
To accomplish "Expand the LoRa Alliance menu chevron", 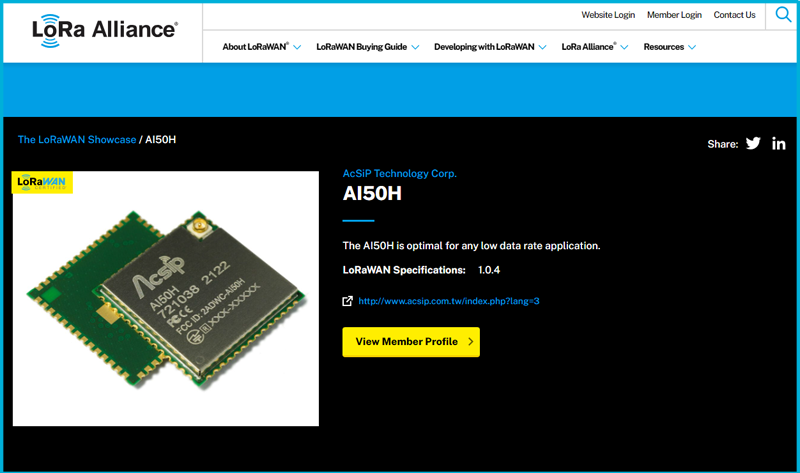I will 625,47.
